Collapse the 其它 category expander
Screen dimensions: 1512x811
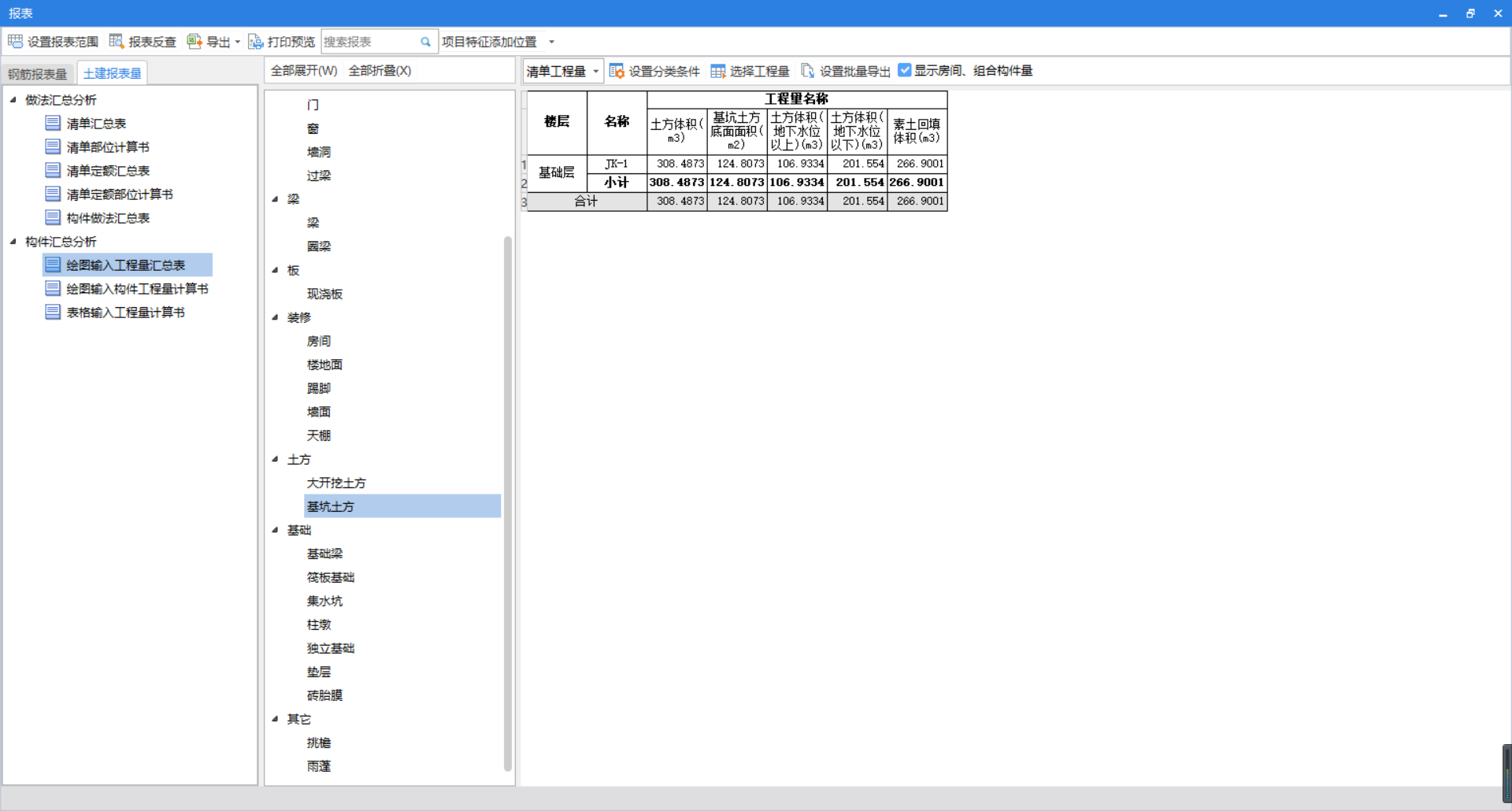tap(275, 718)
